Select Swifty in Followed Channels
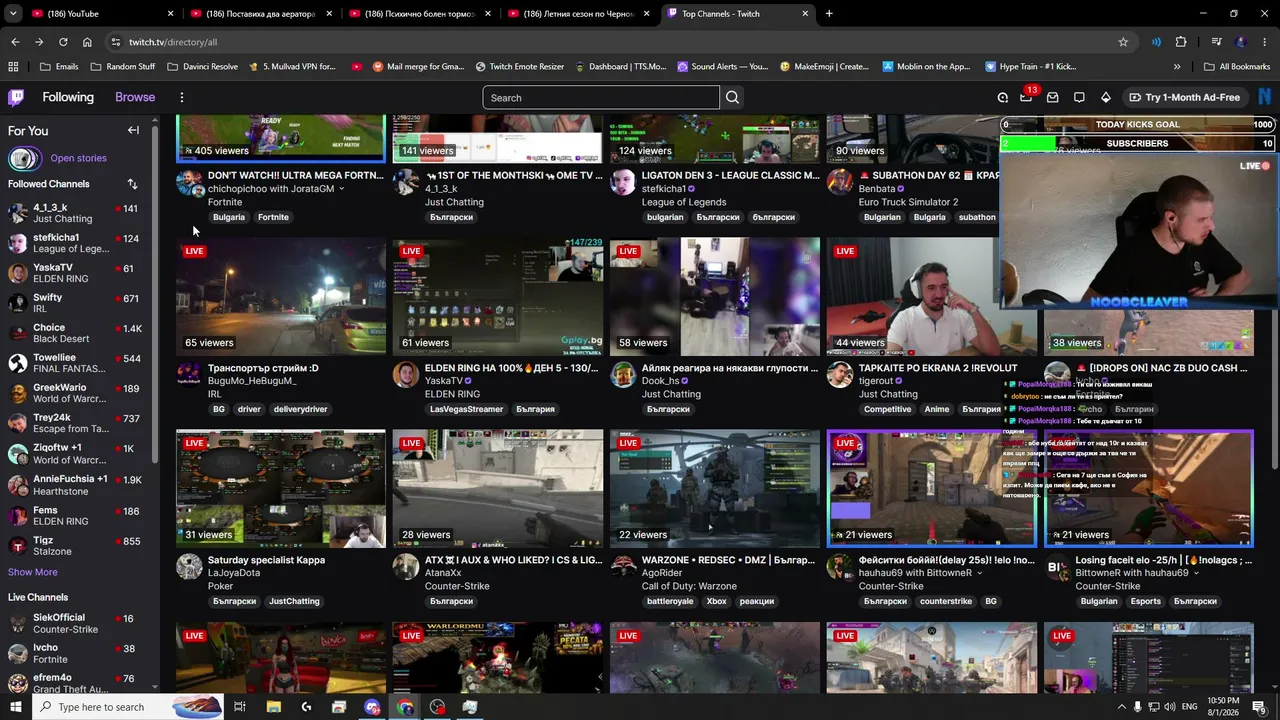The width and height of the screenshot is (1280, 720). [x=76, y=303]
